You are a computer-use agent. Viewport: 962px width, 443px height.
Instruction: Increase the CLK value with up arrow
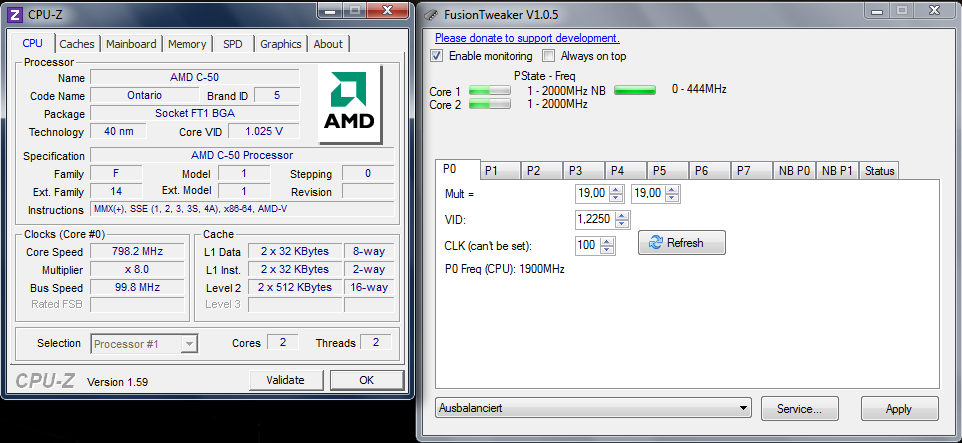coord(607,242)
